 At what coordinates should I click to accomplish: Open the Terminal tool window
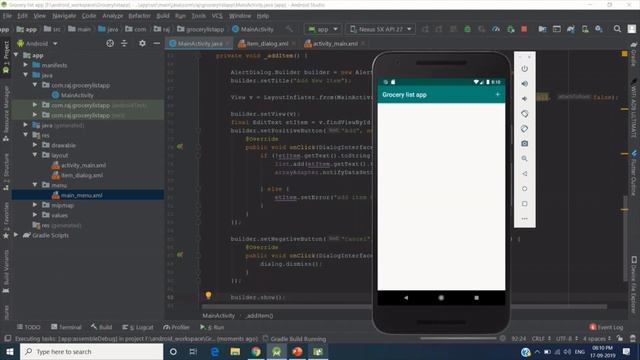click(66, 327)
